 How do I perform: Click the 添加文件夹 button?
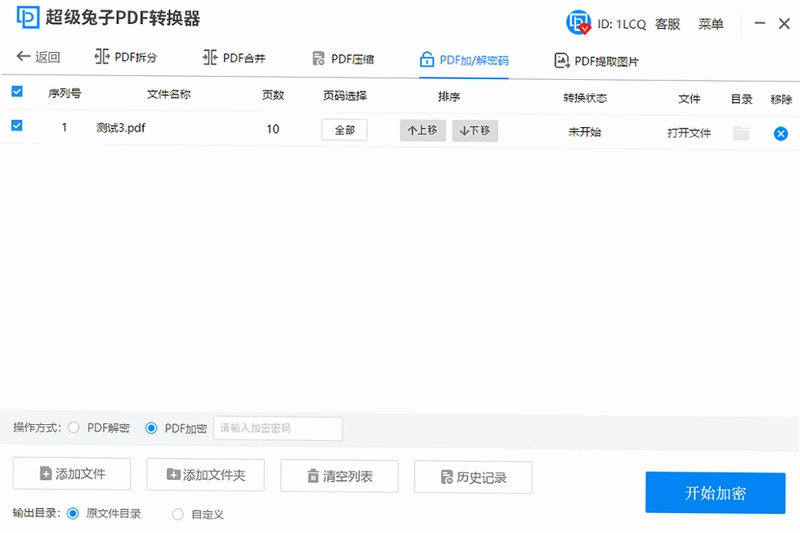pos(206,475)
